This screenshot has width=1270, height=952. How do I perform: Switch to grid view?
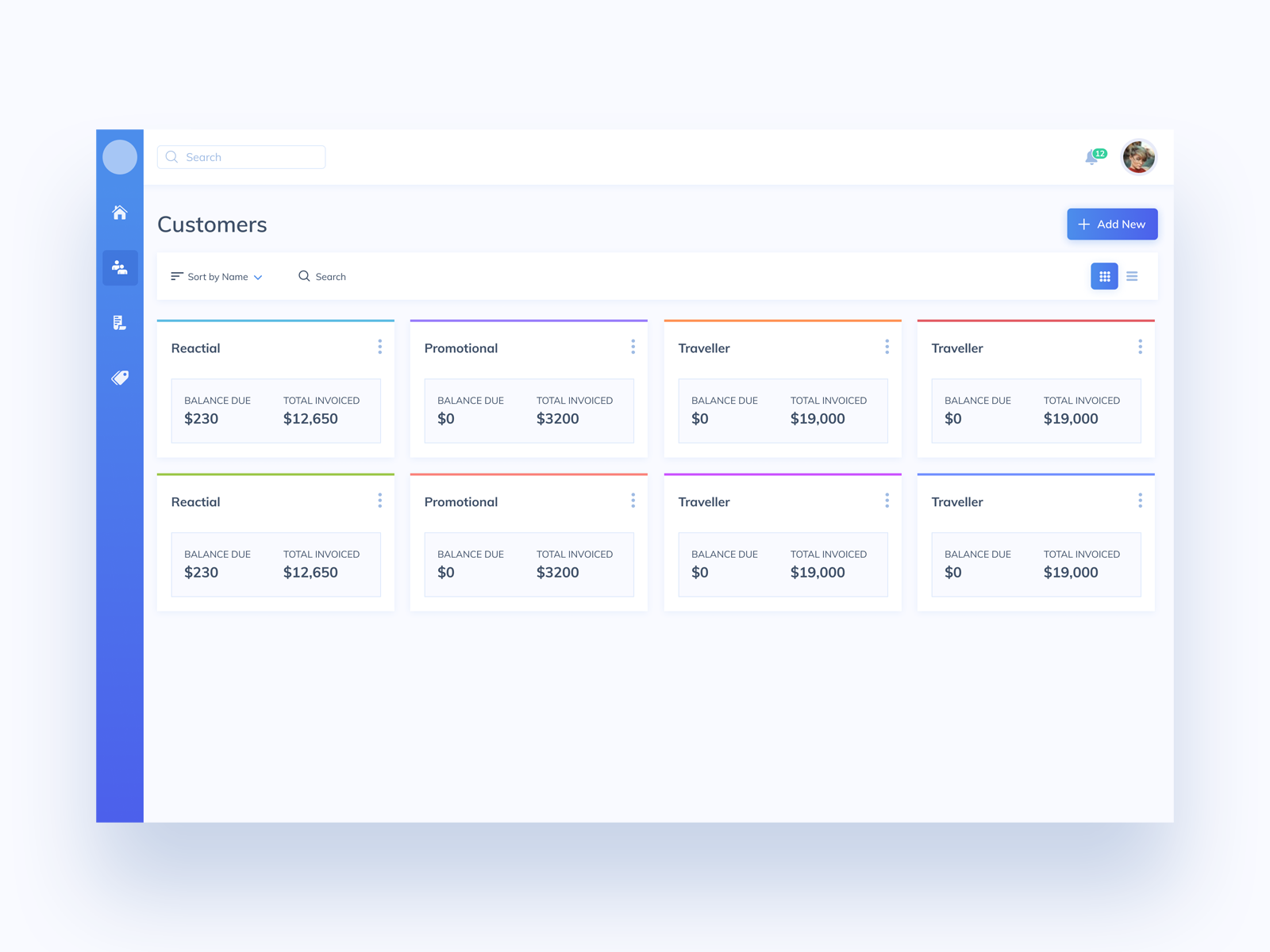pos(1104,276)
